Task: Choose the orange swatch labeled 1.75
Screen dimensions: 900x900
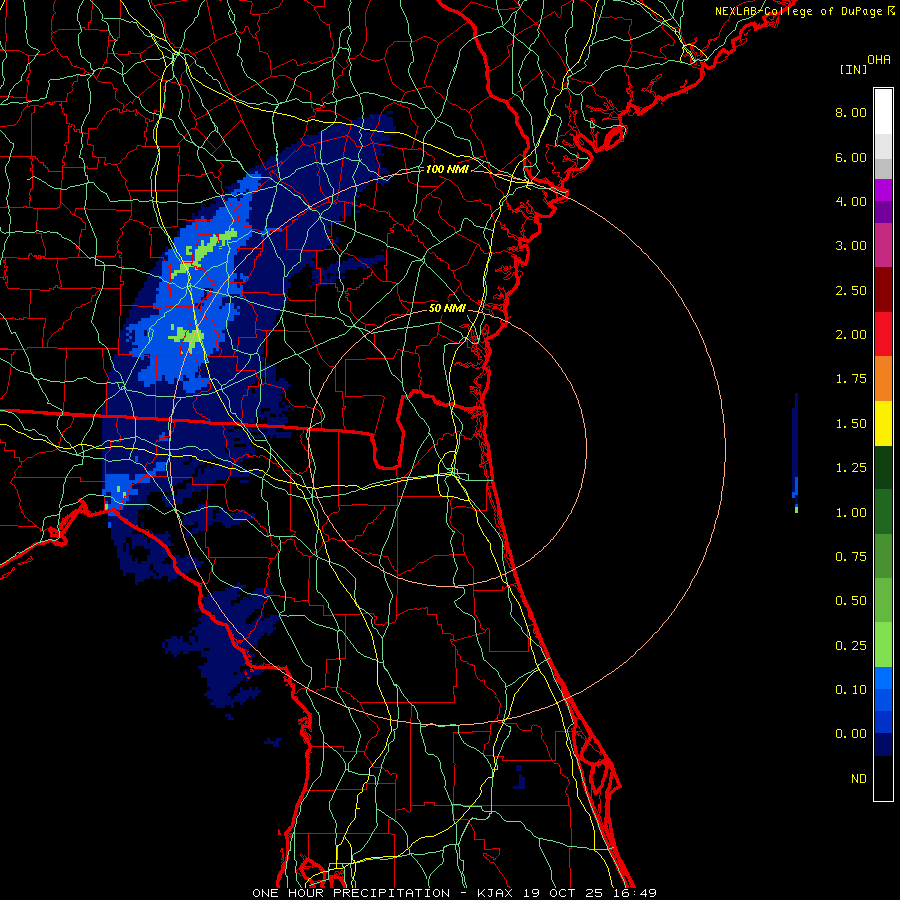Action: (883, 378)
